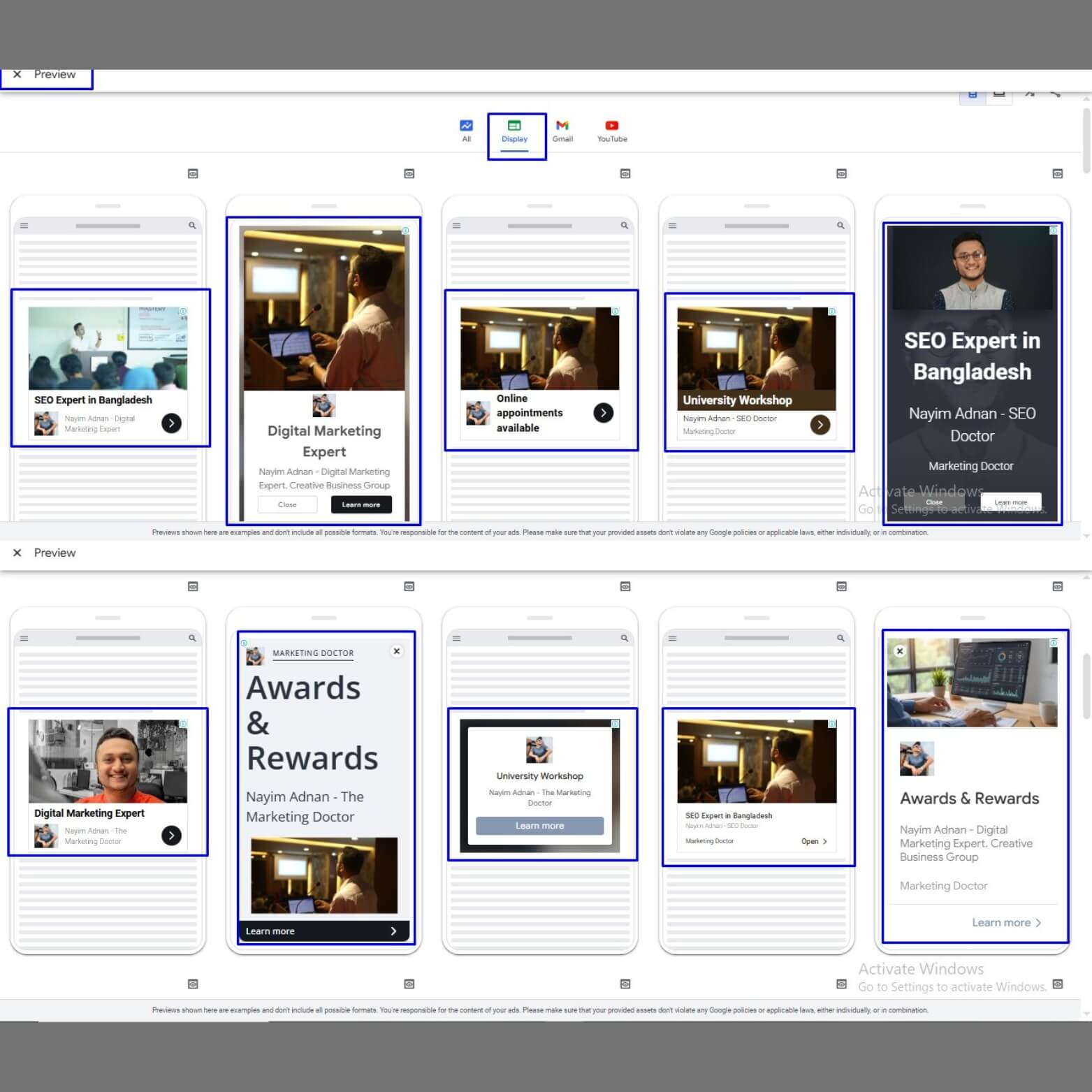This screenshot has height=1092, width=1092.
Task: Select the YouTube preview tab
Action: click(612, 131)
